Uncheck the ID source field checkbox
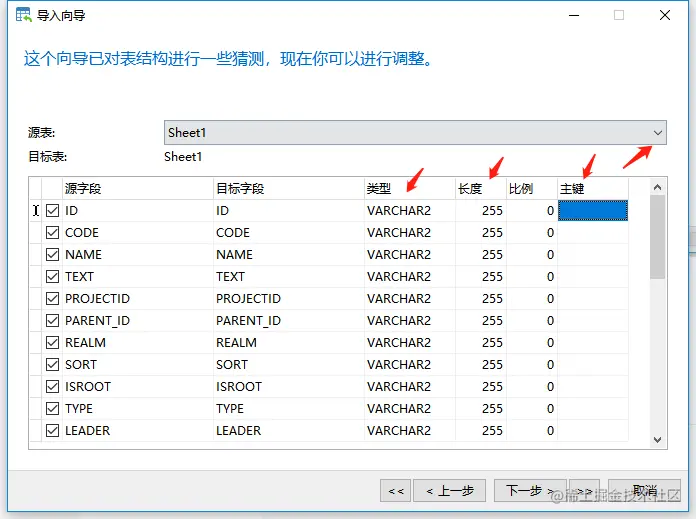Screen dimensions: 696x519 point(52,210)
